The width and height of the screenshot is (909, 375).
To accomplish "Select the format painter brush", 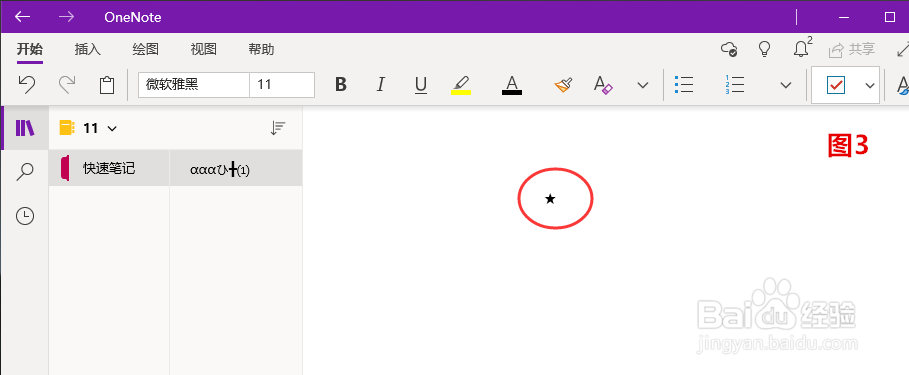I will coord(563,85).
